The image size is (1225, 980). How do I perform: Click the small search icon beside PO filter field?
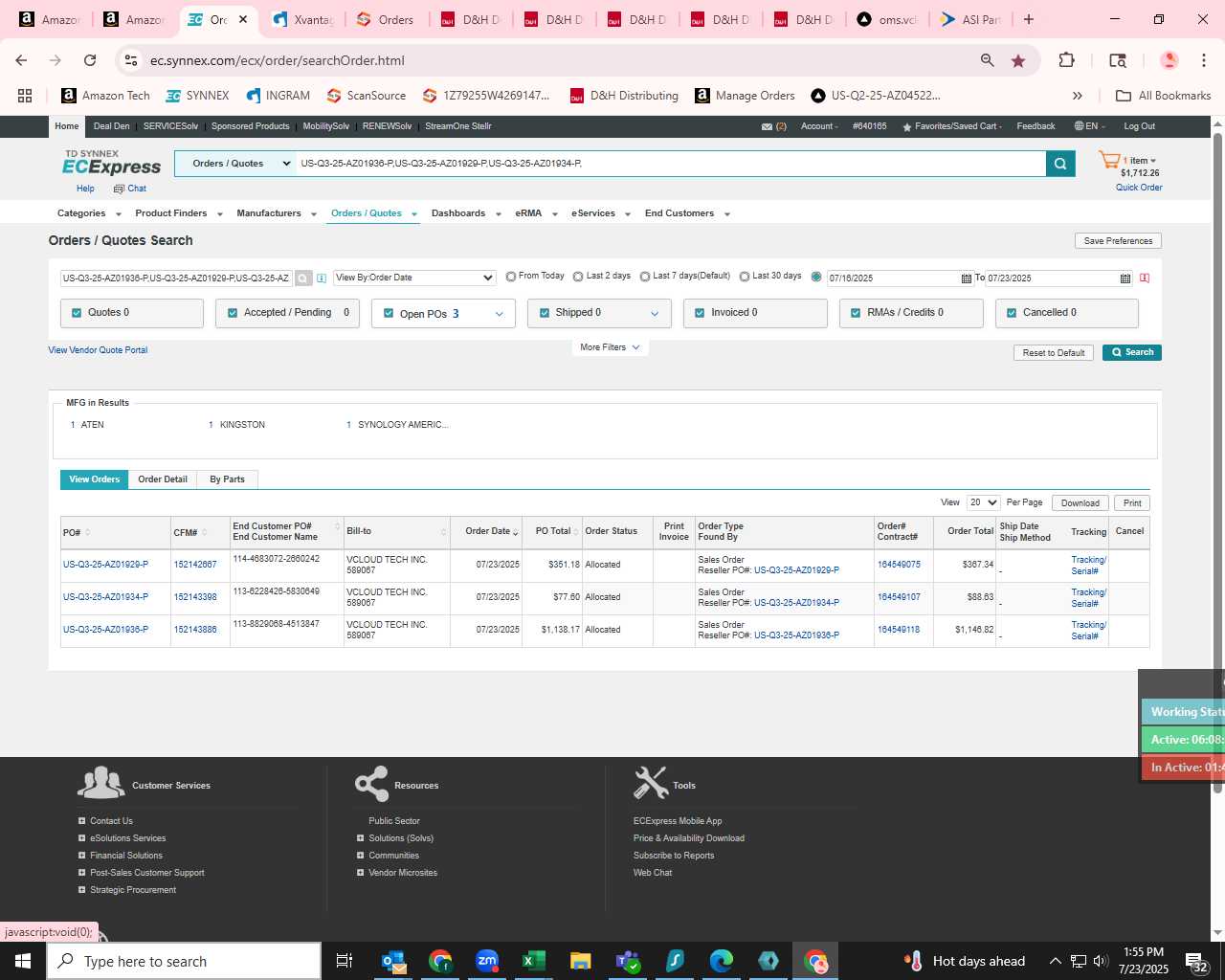pos(302,278)
